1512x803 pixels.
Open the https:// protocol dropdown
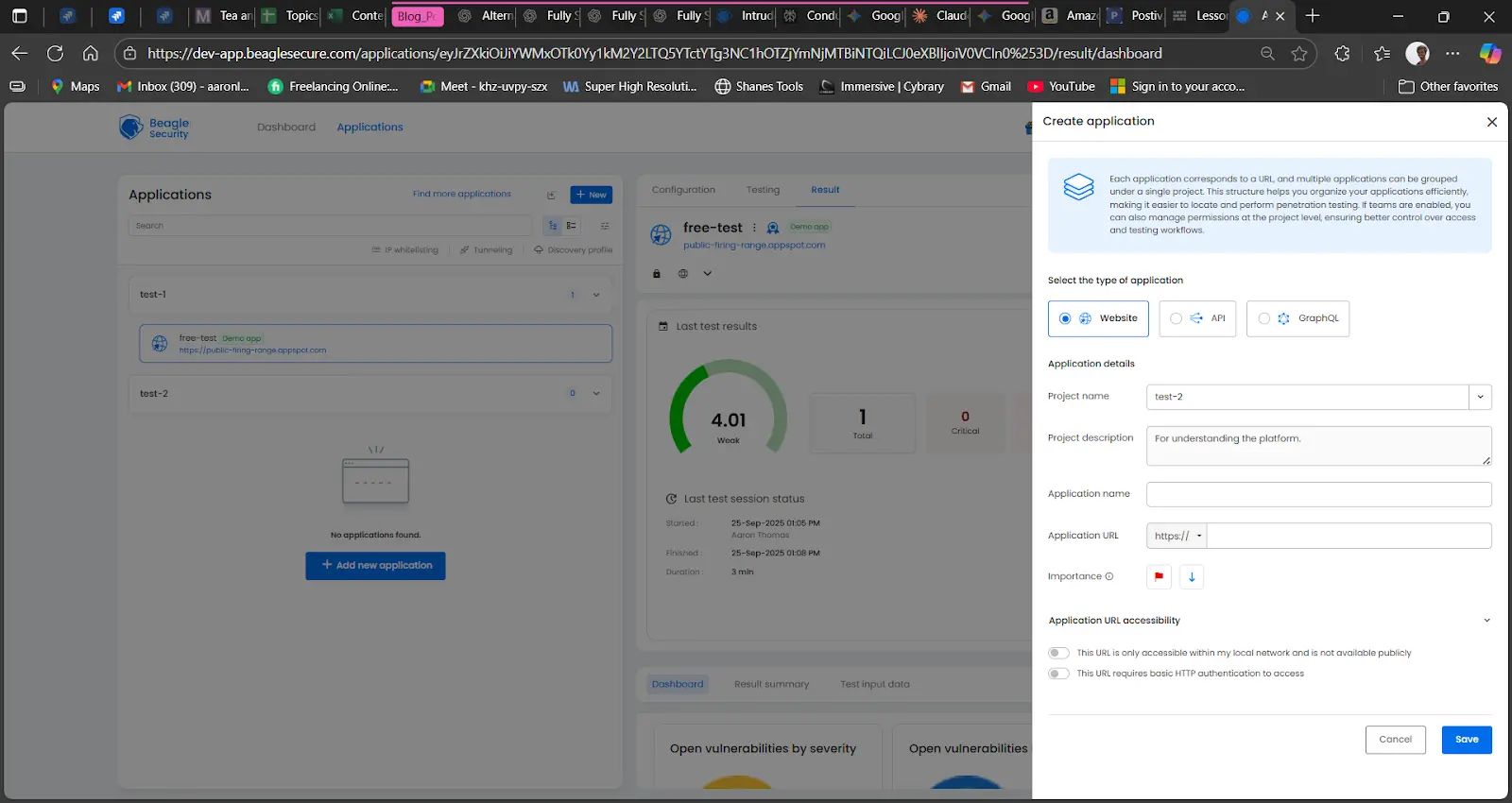coord(1177,536)
